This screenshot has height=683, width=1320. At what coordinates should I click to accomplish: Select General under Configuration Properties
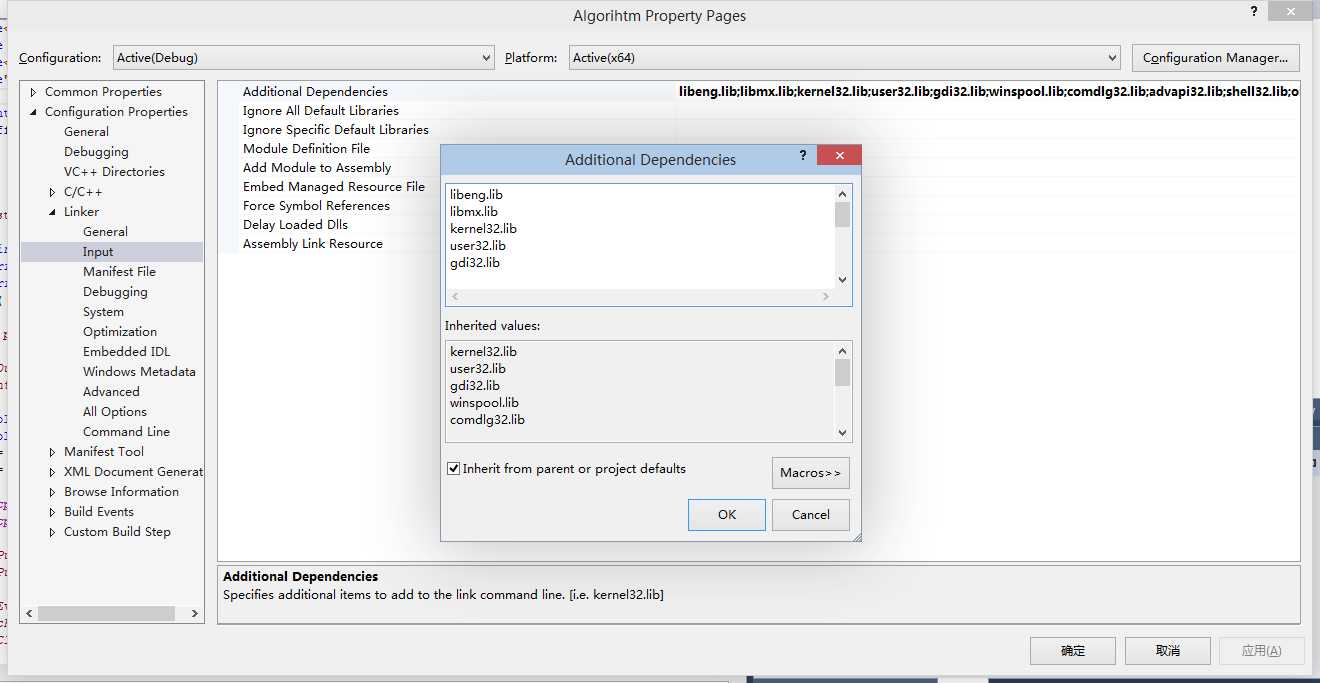click(86, 132)
